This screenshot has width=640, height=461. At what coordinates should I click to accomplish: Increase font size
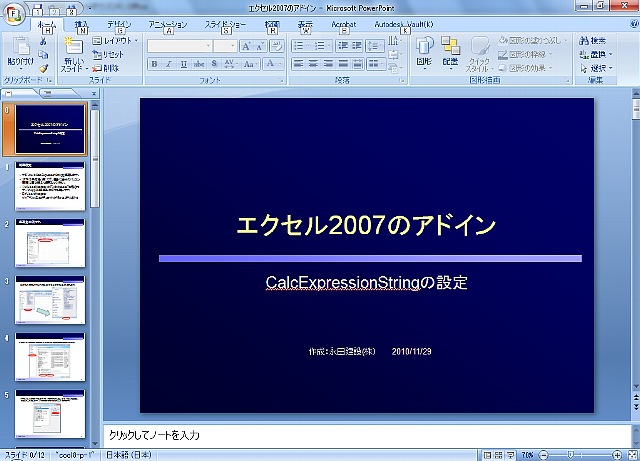pyautogui.click(x=246, y=46)
